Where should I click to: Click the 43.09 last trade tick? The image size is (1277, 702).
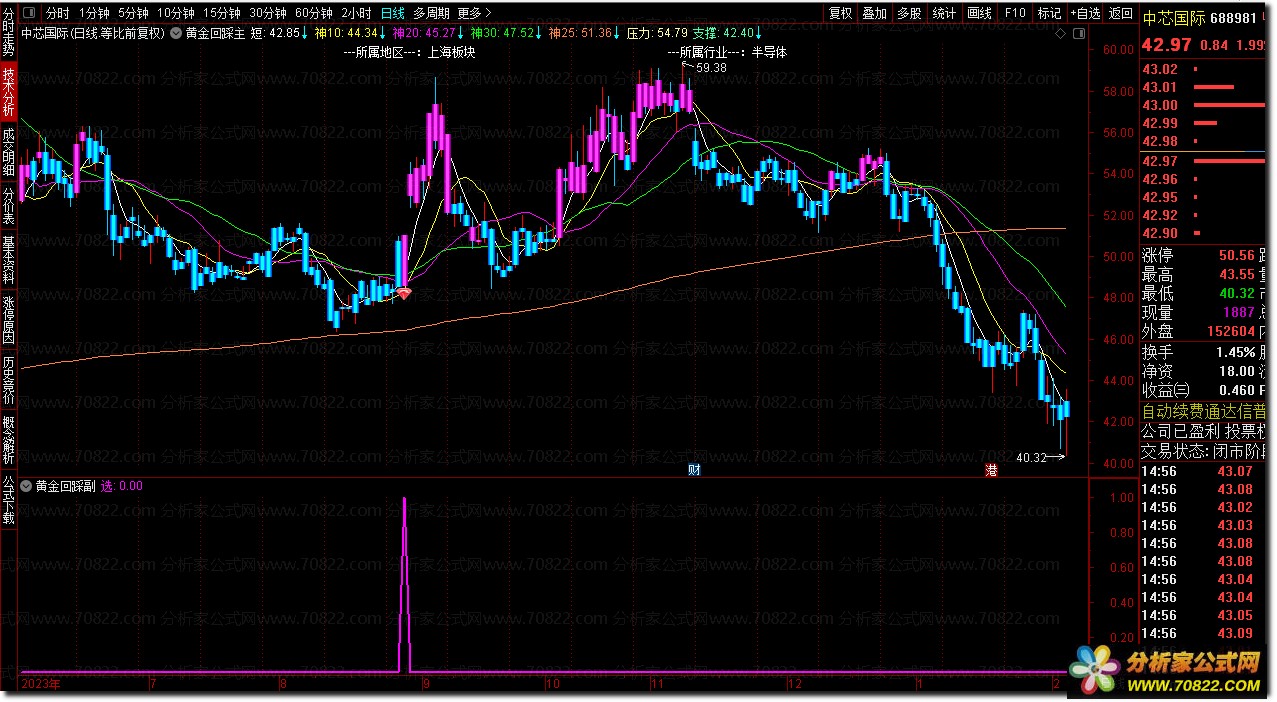pos(1204,633)
